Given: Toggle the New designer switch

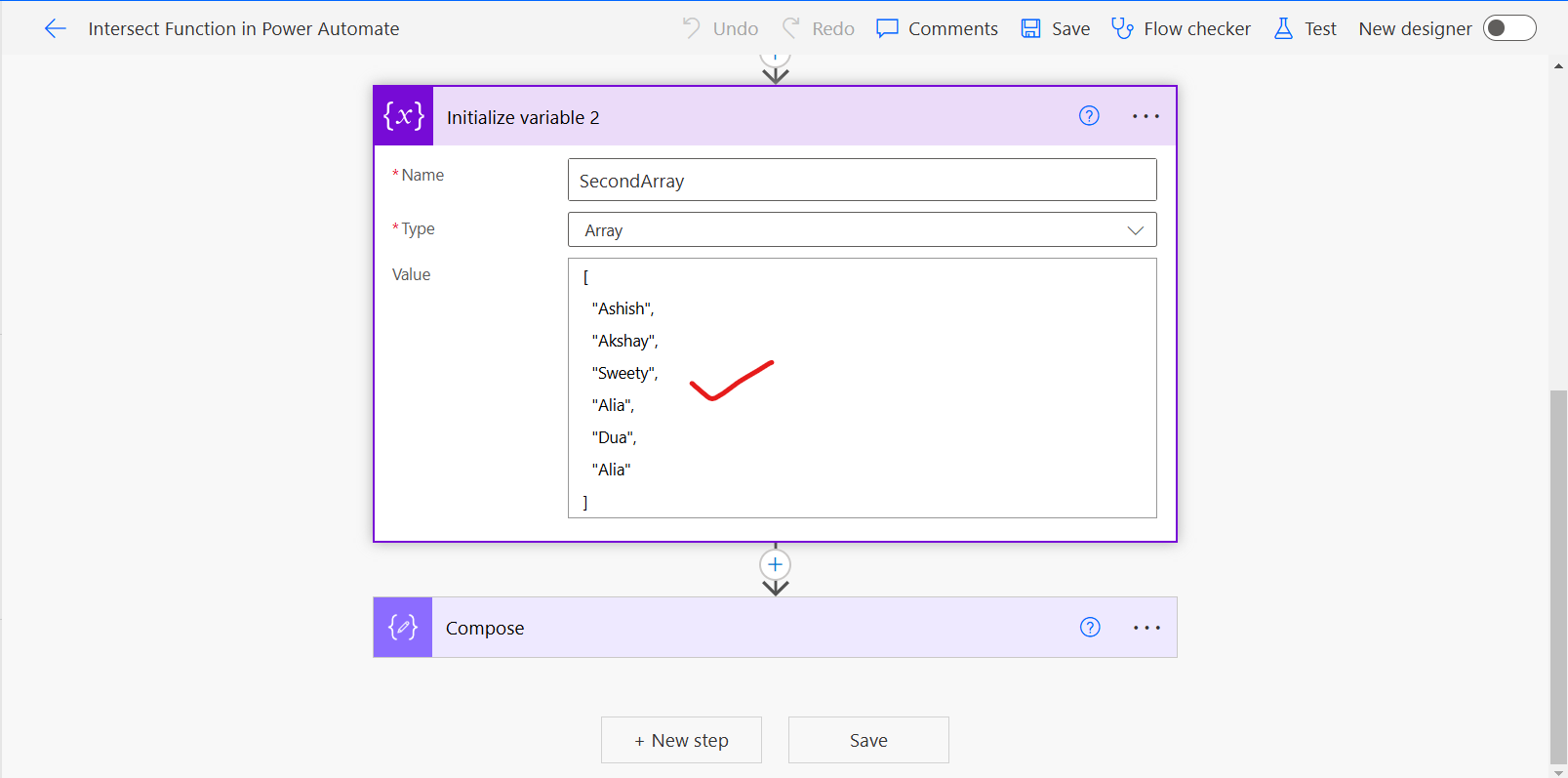Looking at the screenshot, I should pos(1508,28).
